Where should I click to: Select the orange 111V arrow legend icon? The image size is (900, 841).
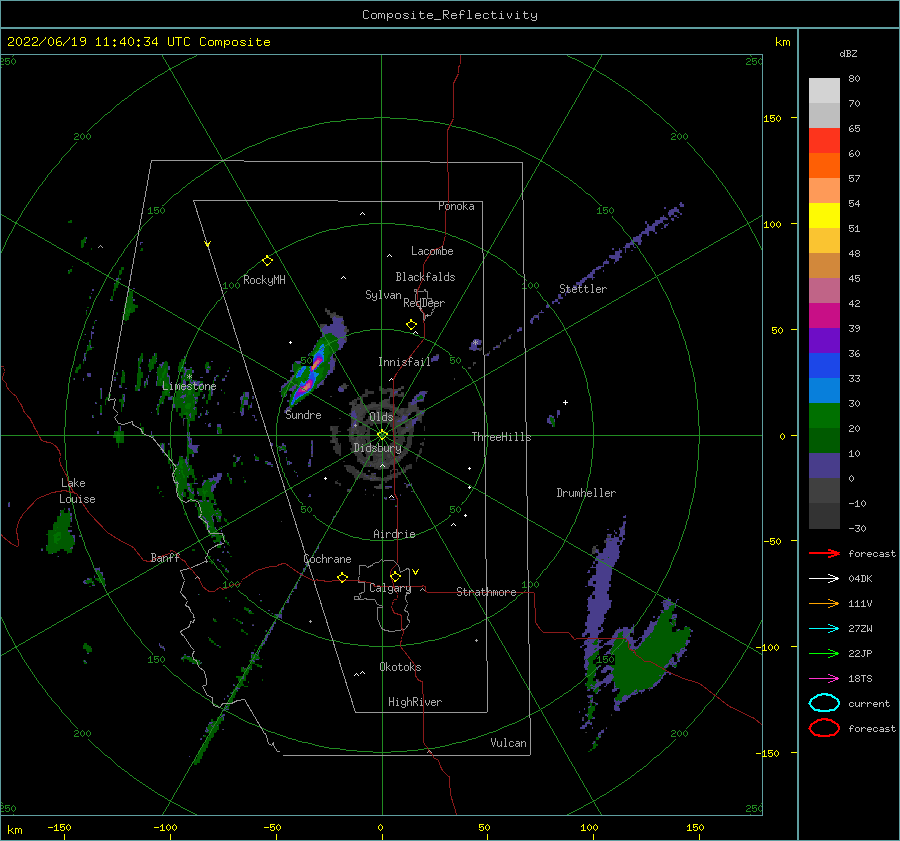point(824,603)
